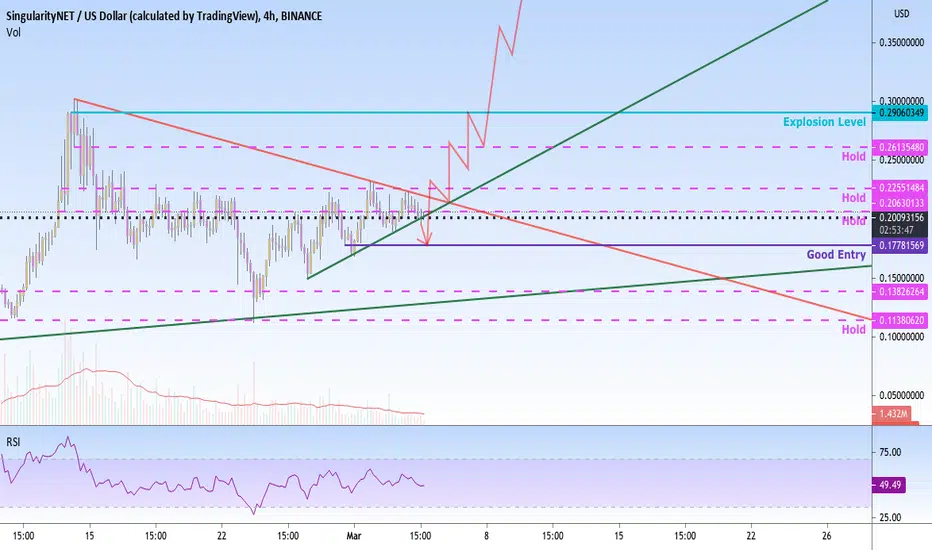Click the Good Entry annotation text

[x=836, y=254]
